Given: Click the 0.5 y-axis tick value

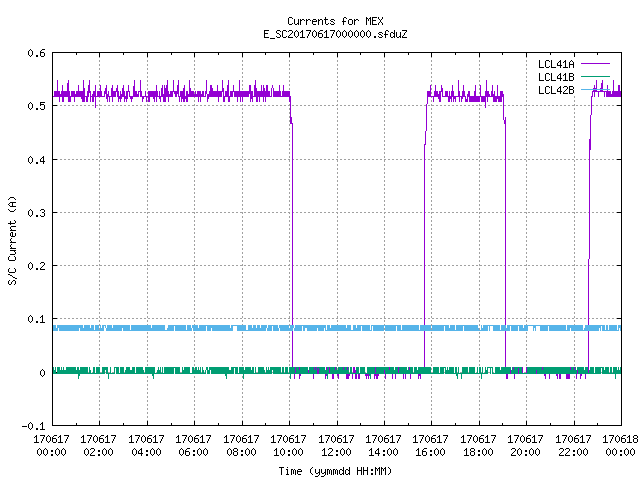Looking at the screenshot, I should coord(36,106).
